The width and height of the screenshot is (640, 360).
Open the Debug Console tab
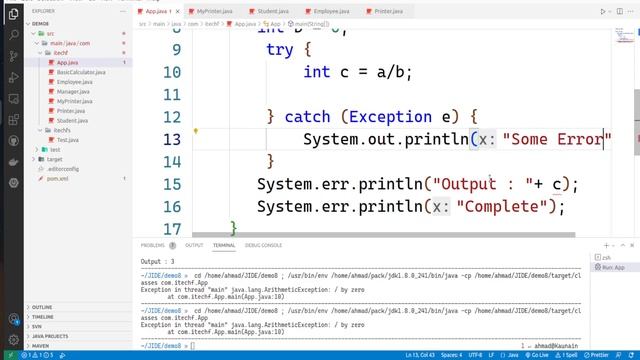263,245
